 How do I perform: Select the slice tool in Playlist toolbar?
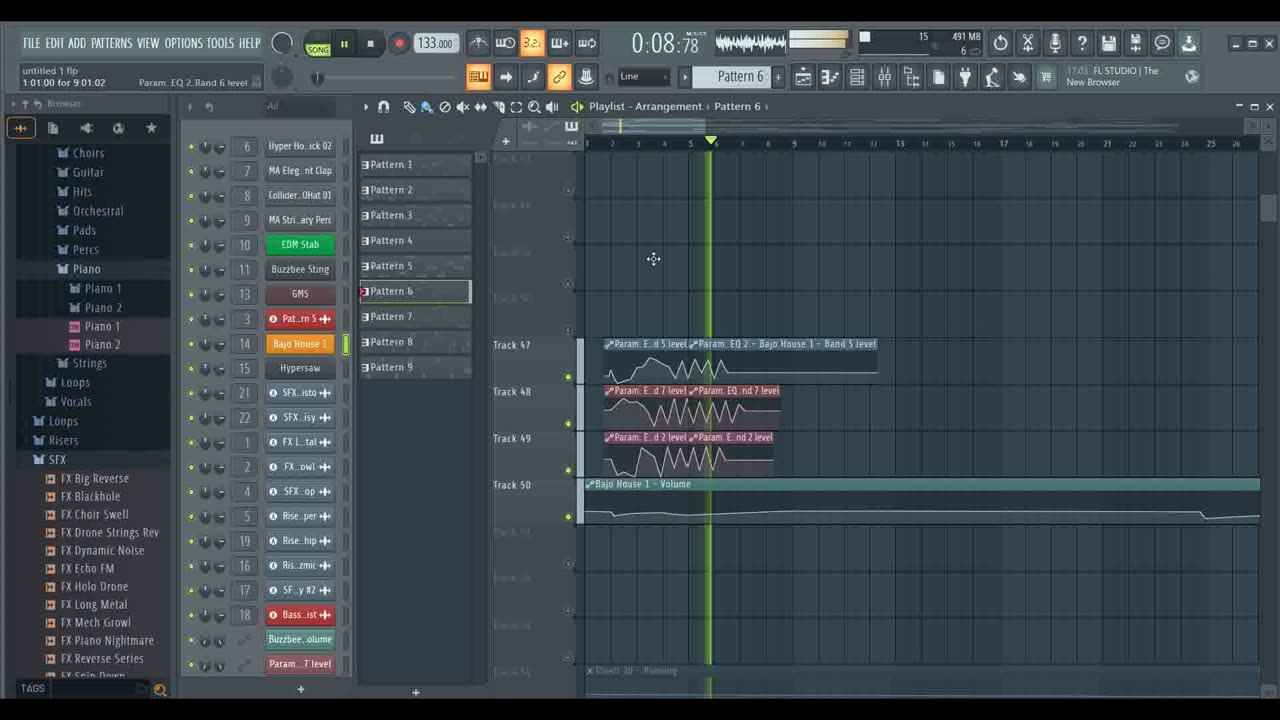pyautogui.click(x=498, y=107)
